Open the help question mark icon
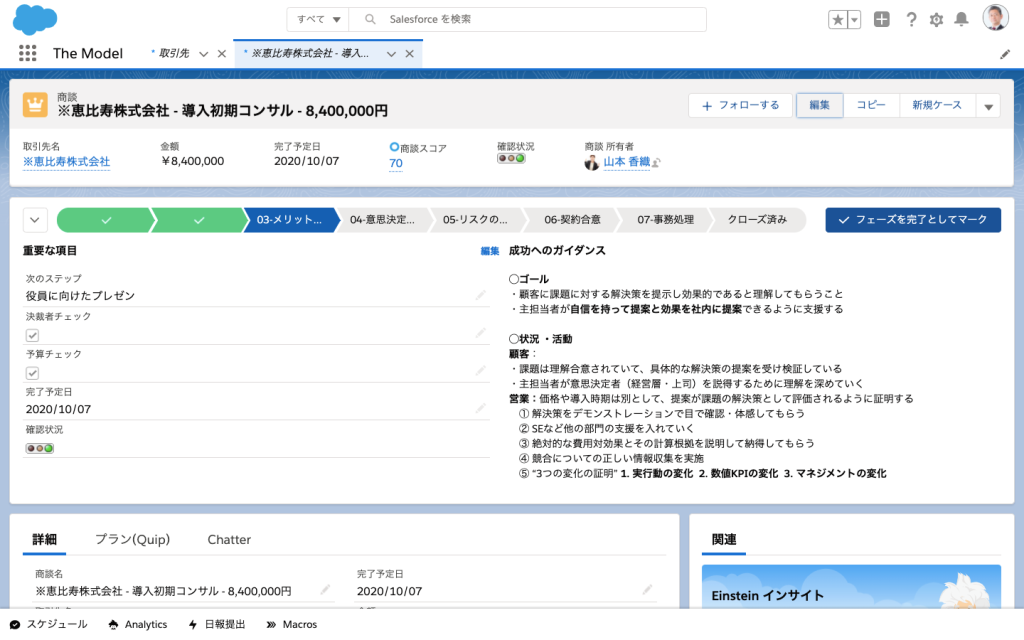 pyautogui.click(x=911, y=20)
